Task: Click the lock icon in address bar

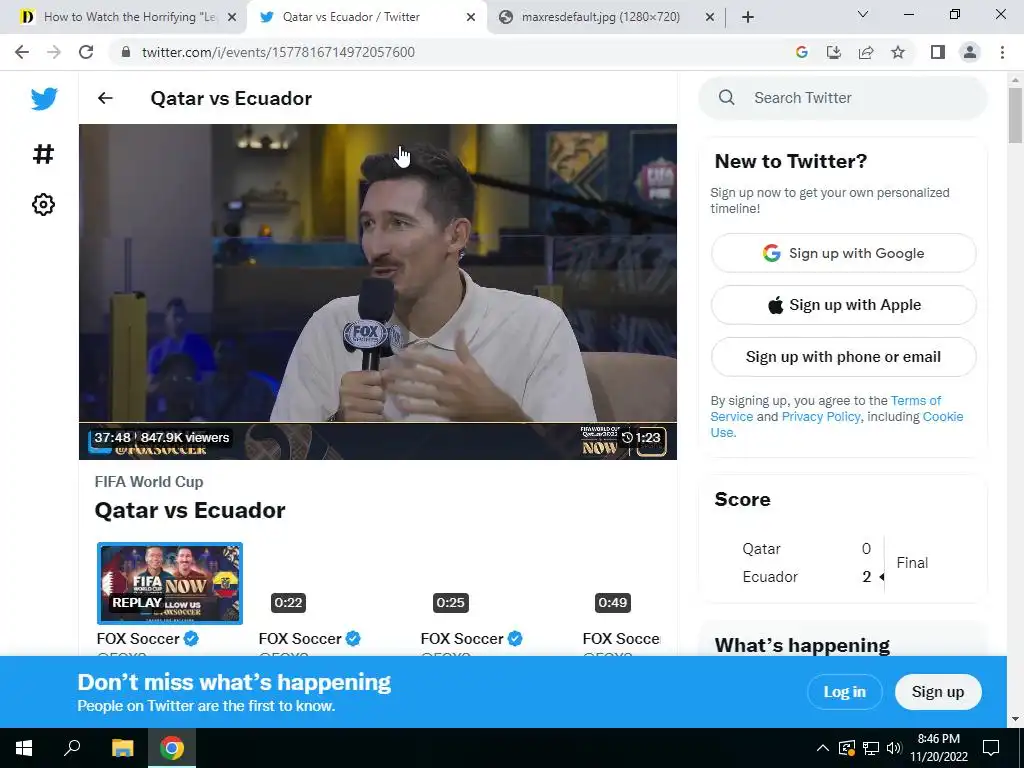Action: pyautogui.click(x=126, y=52)
